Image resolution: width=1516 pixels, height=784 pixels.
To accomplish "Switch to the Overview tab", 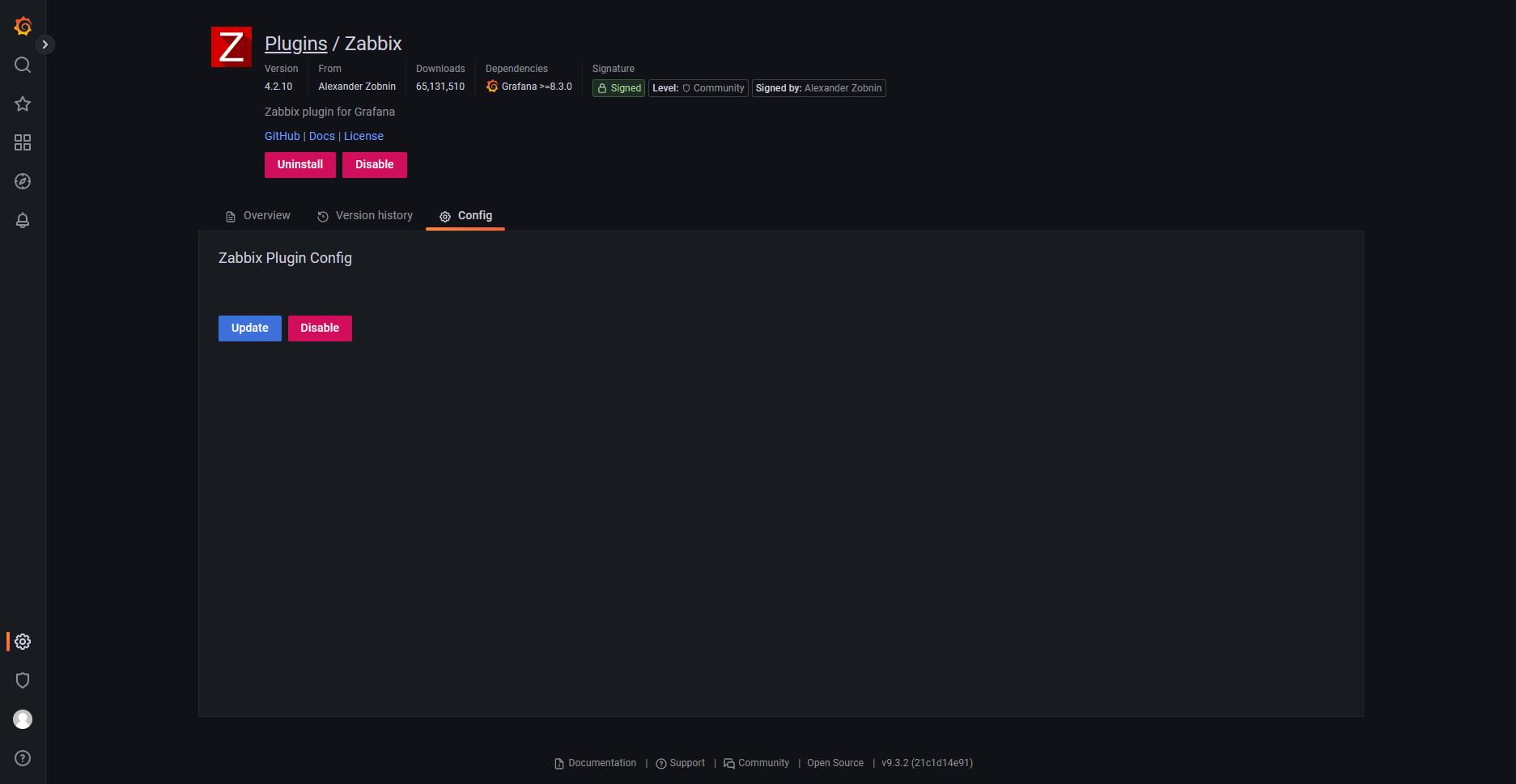I will point(258,216).
